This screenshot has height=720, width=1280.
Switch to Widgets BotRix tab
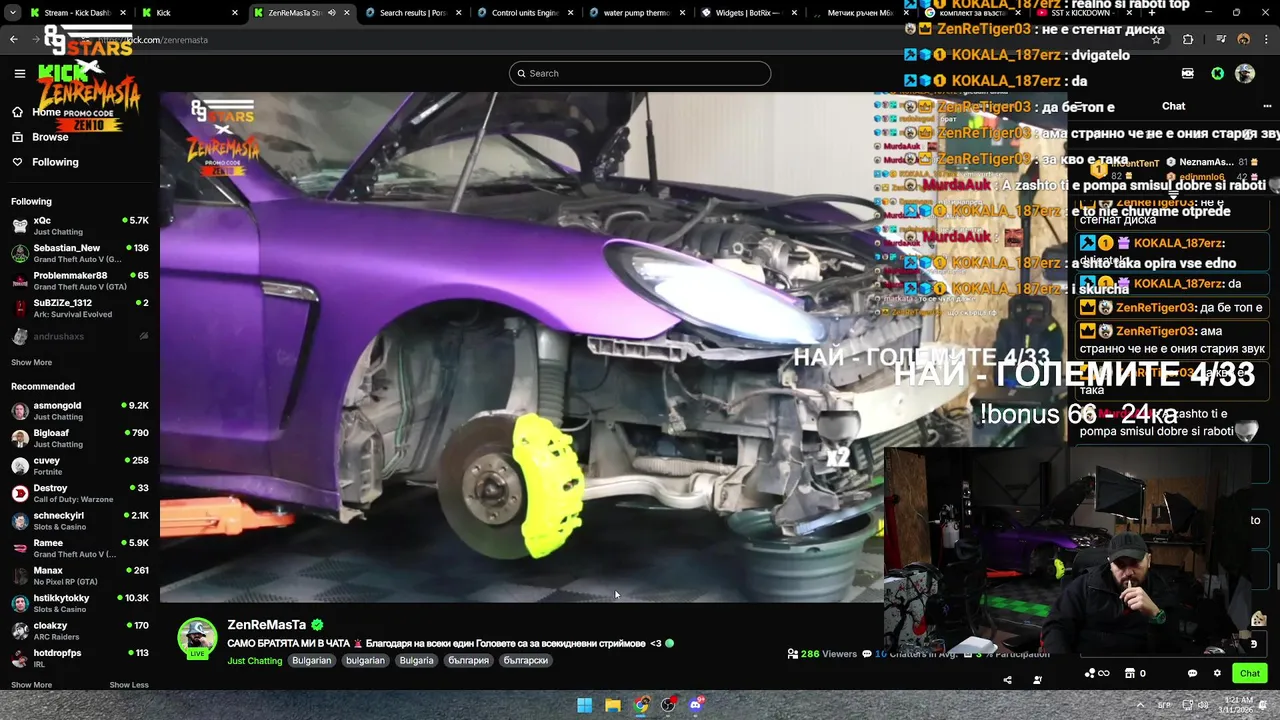tap(748, 13)
